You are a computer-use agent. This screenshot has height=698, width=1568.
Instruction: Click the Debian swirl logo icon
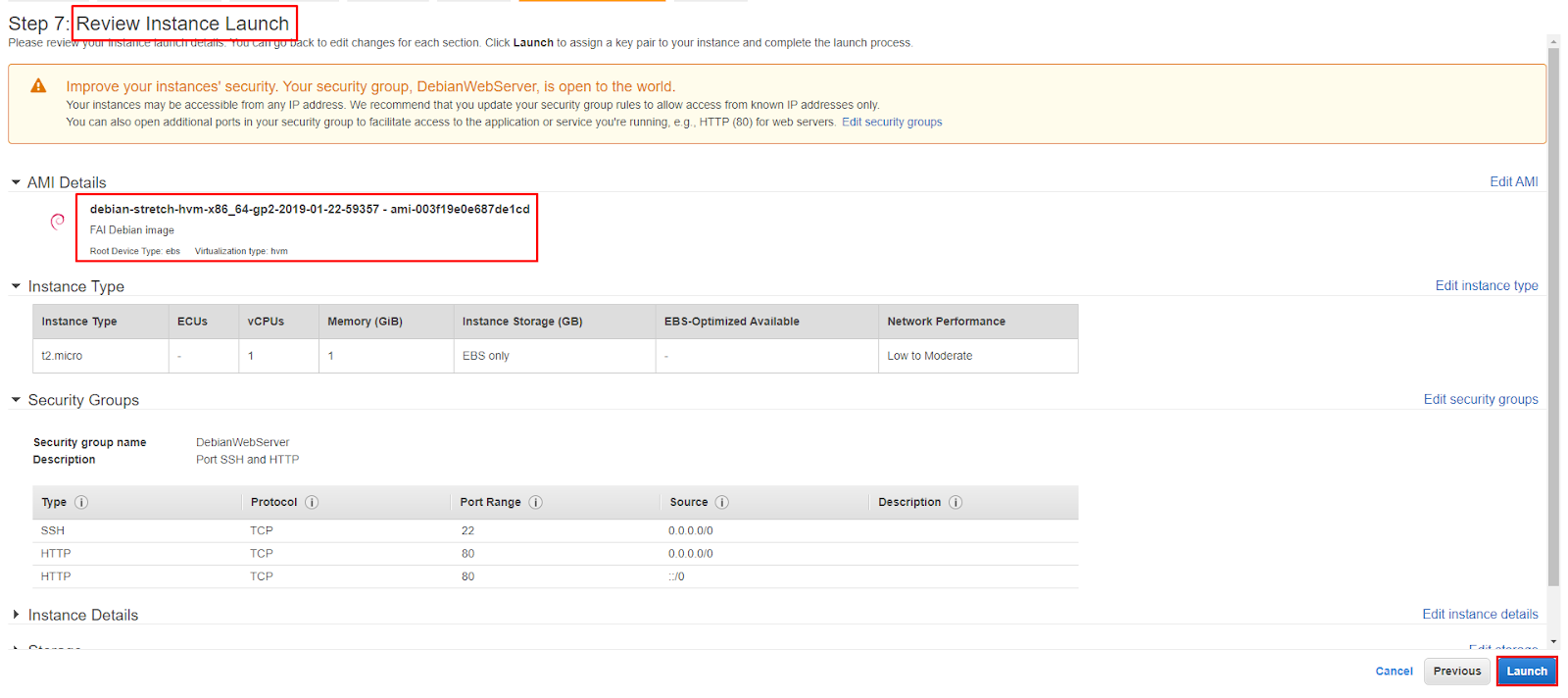[58, 222]
